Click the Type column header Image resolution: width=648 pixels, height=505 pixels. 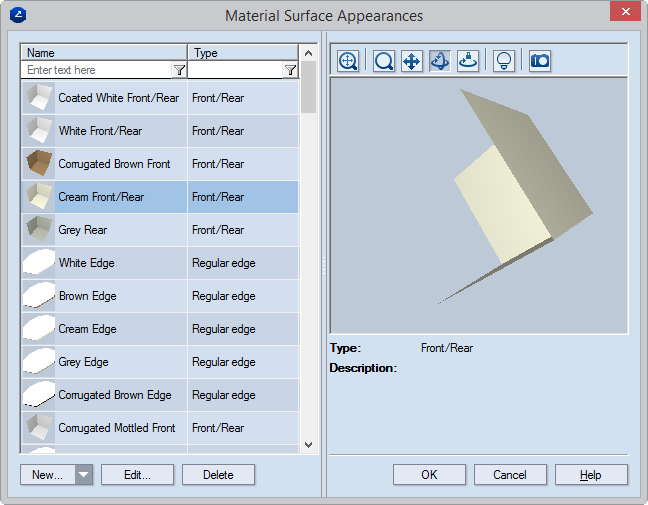tap(243, 53)
